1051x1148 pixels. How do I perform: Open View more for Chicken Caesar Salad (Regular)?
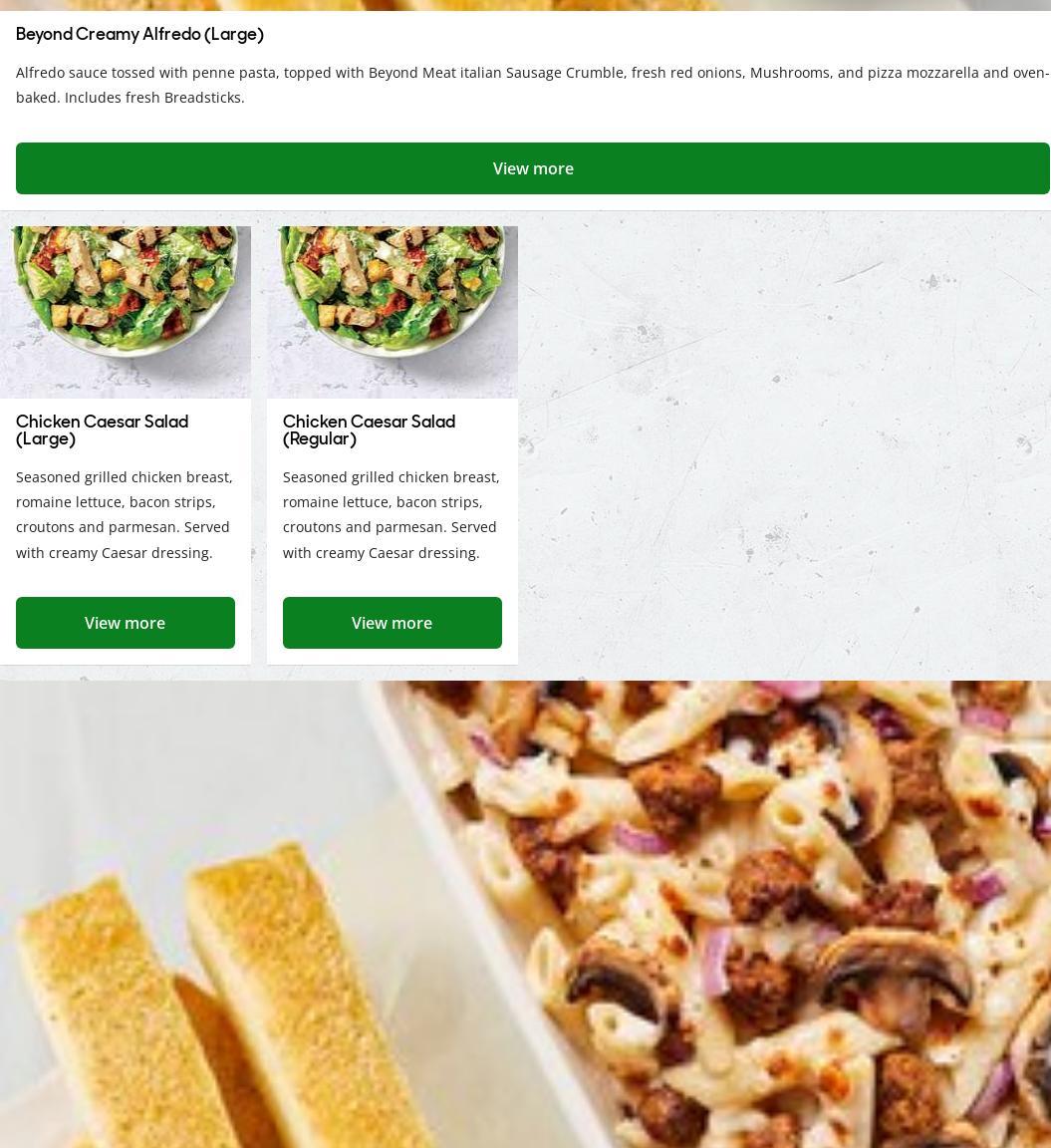coord(393,623)
